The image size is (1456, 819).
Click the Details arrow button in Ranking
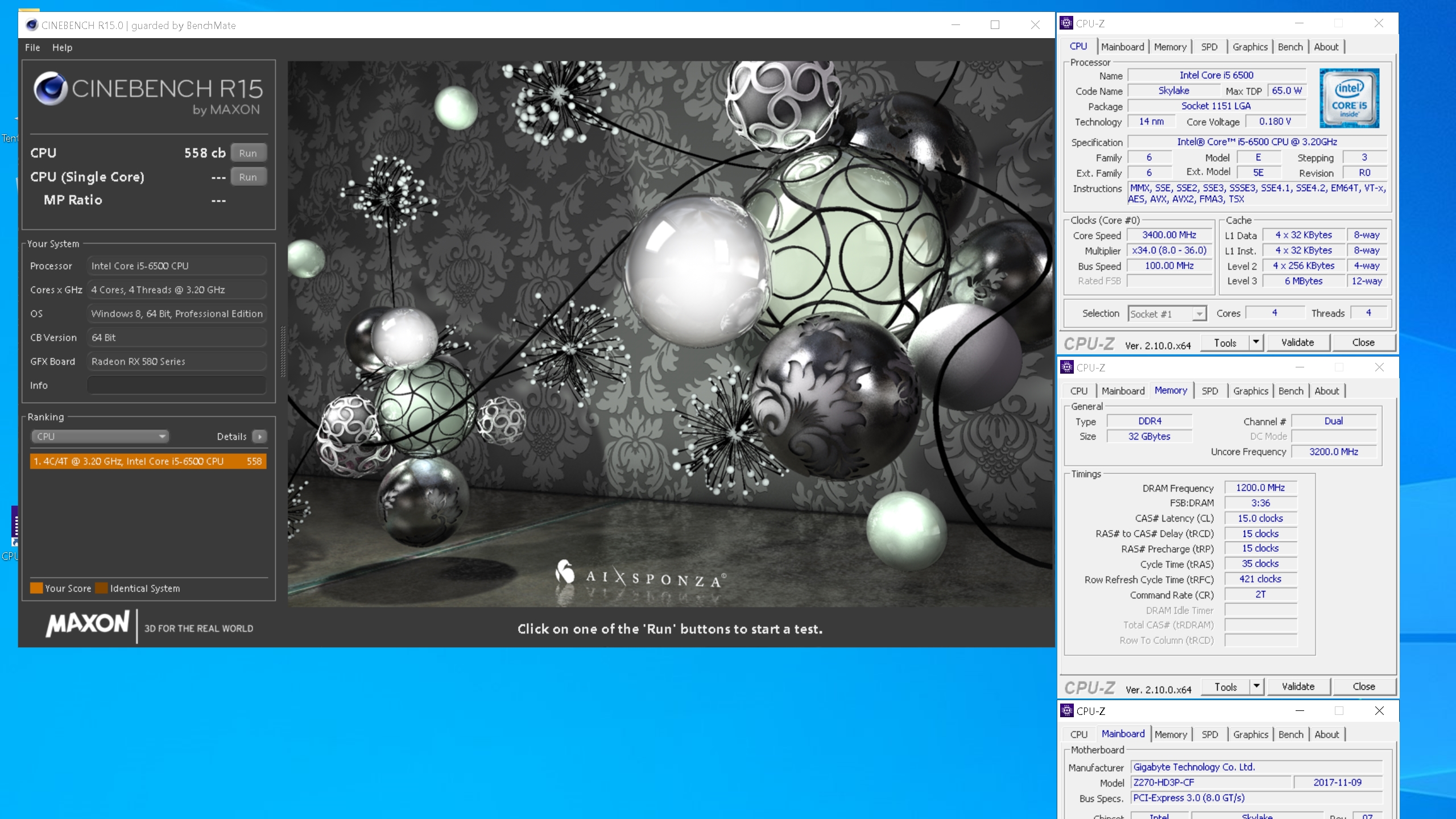point(259,436)
